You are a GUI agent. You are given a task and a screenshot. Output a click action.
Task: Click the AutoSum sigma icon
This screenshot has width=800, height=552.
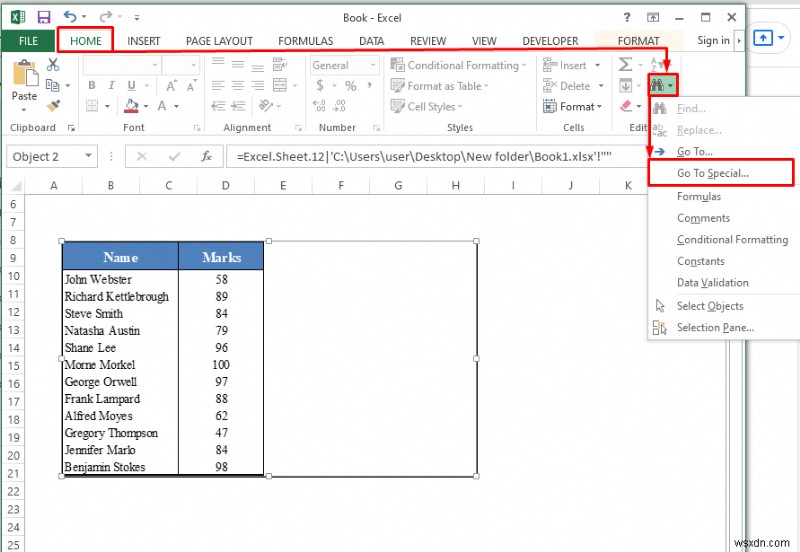625,64
